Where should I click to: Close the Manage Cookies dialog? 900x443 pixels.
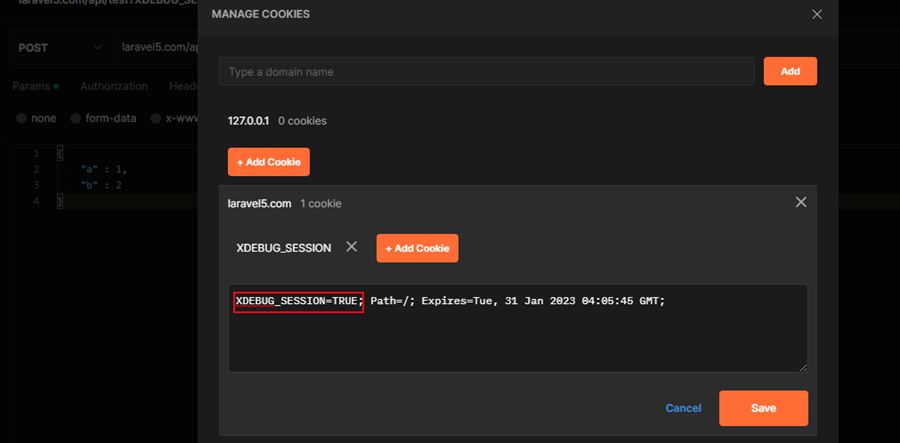tap(817, 14)
